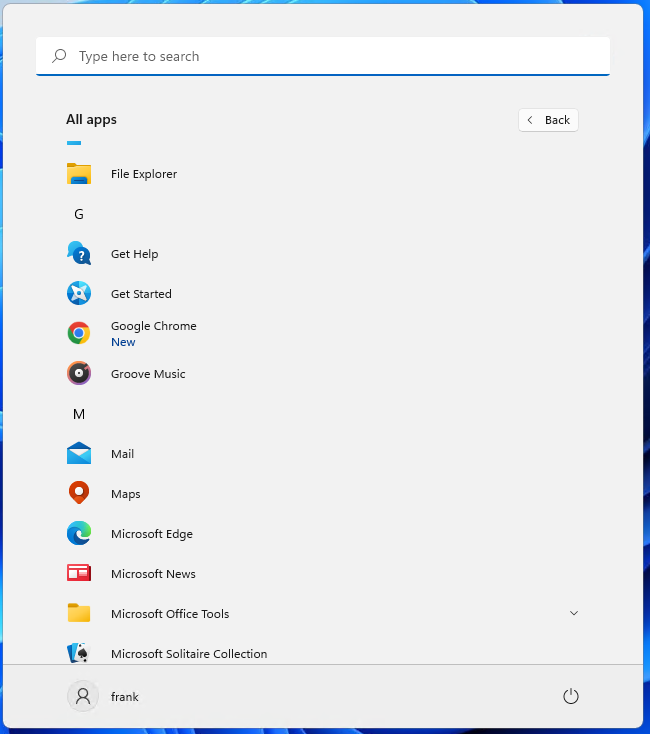The height and width of the screenshot is (734, 650).
Task: Click the 'Get Help' text
Action: click(x=134, y=254)
